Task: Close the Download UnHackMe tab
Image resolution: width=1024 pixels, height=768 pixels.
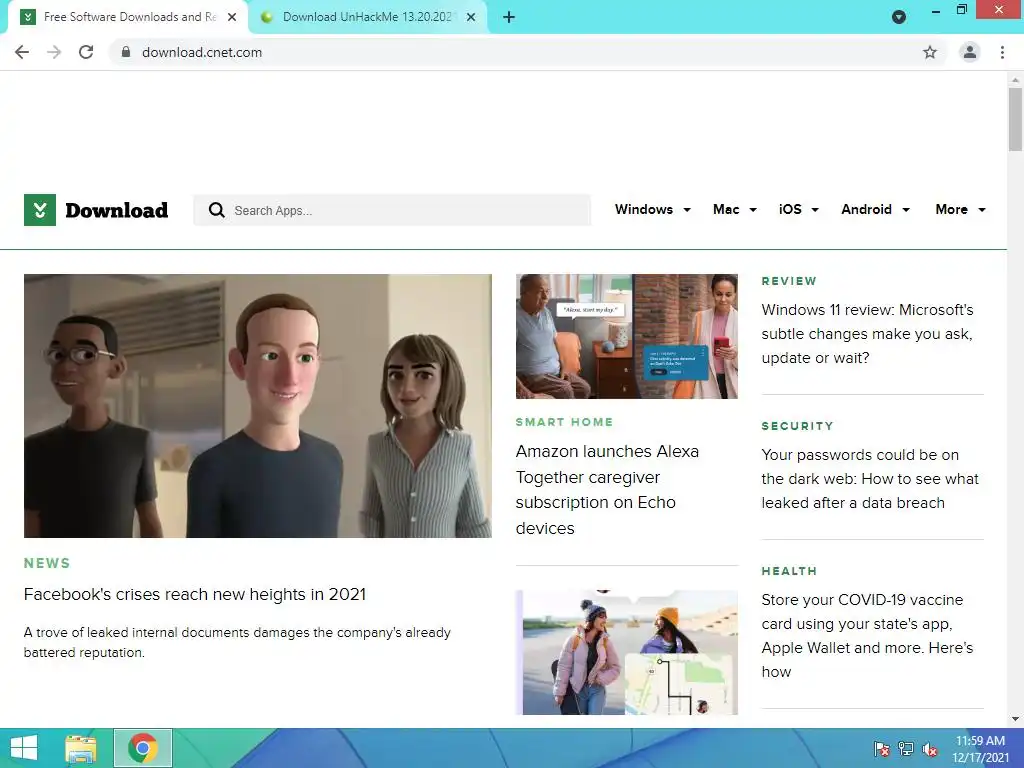Action: 471,17
